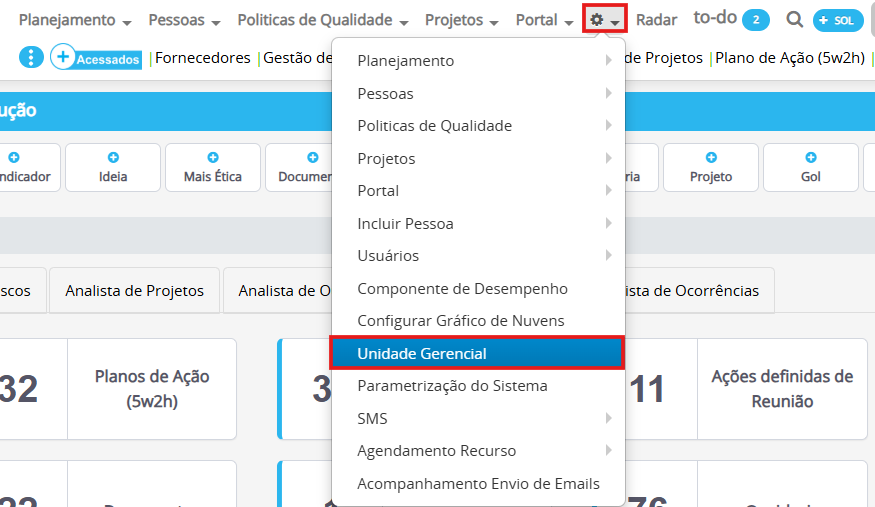Image resolution: width=875 pixels, height=507 pixels.
Task: Open the Planos de Ação (5w2h) card
Action: 152,389
